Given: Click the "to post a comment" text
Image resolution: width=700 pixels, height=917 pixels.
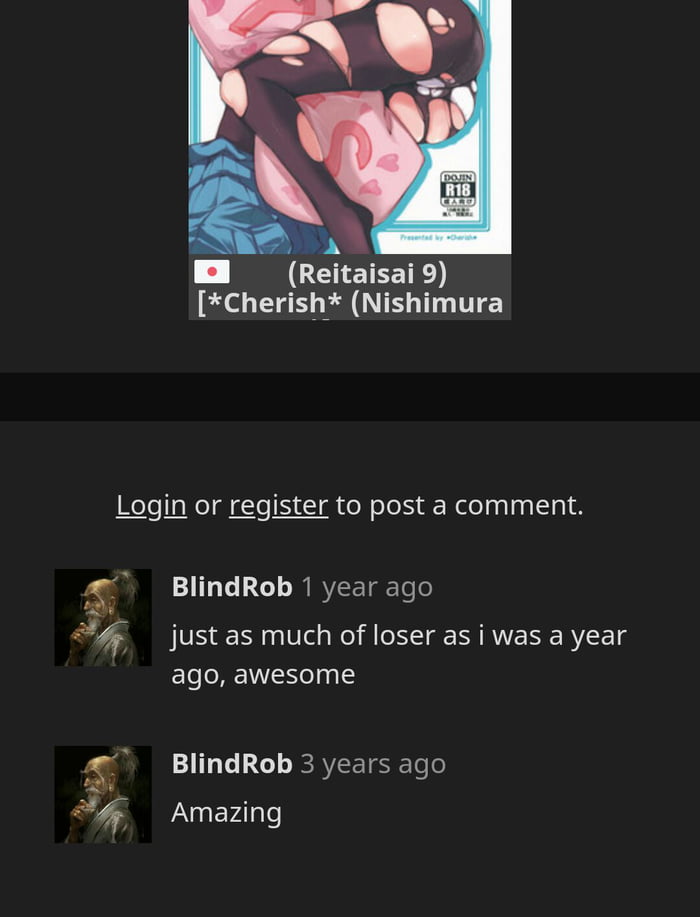Looking at the screenshot, I should (x=460, y=505).
